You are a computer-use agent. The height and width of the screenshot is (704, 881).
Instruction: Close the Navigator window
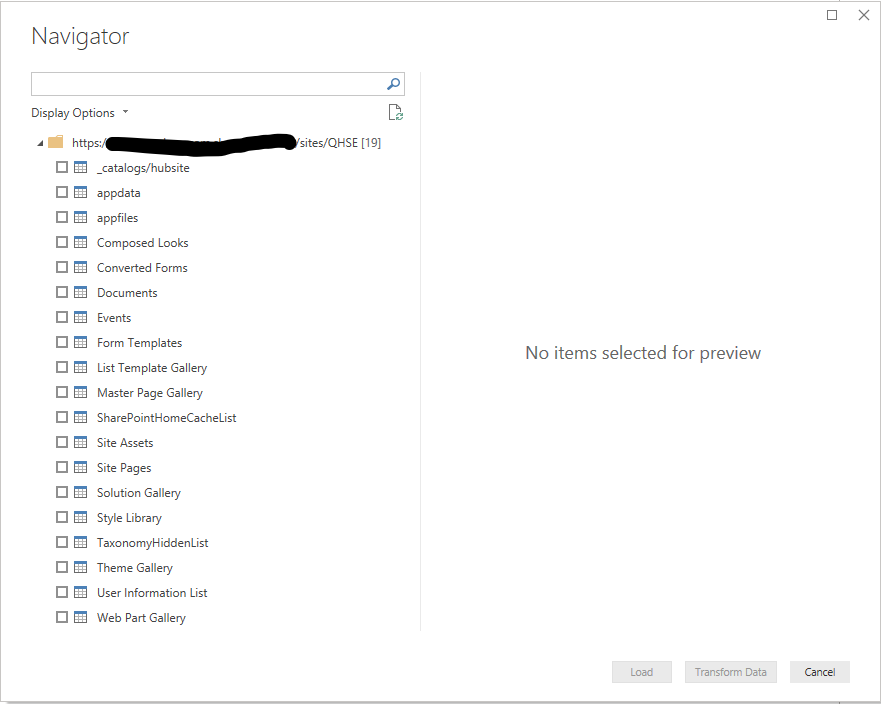(x=864, y=15)
